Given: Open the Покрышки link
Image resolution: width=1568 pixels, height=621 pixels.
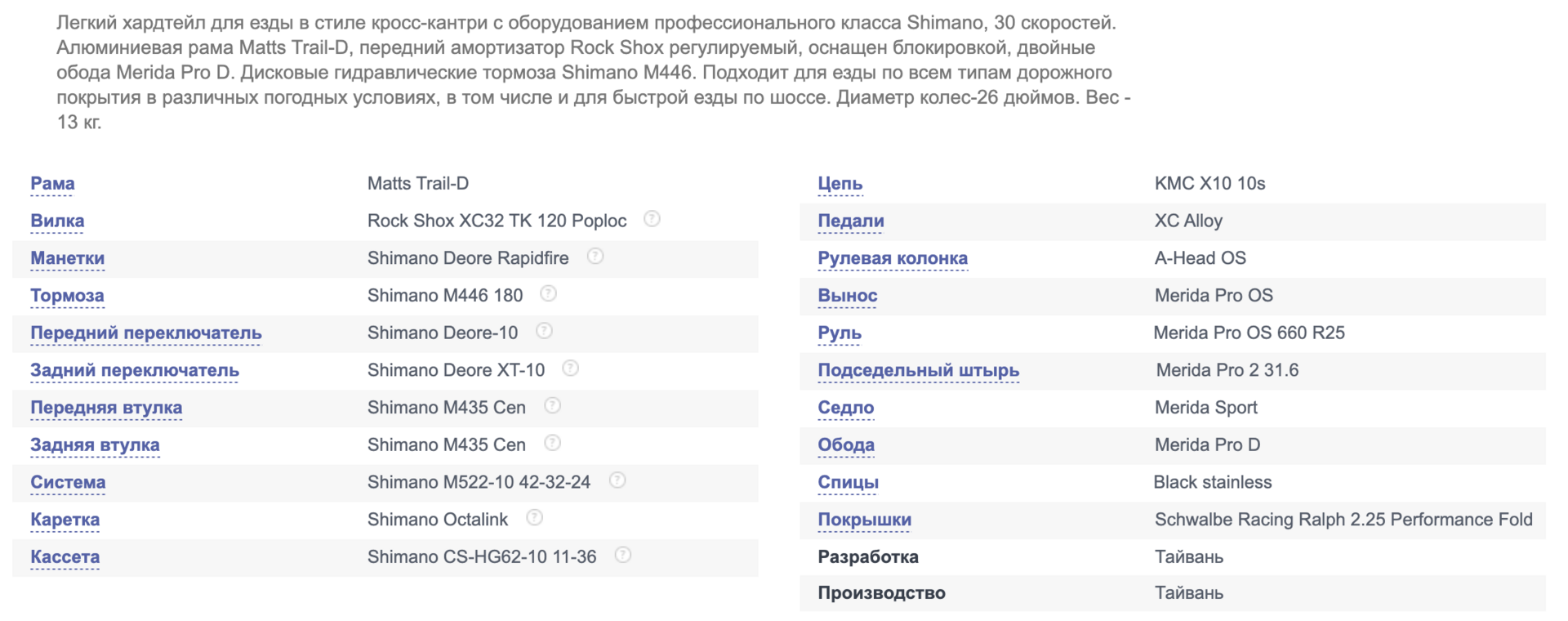Looking at the screenshot, I should pyautogui.click(x=865, y=520).
